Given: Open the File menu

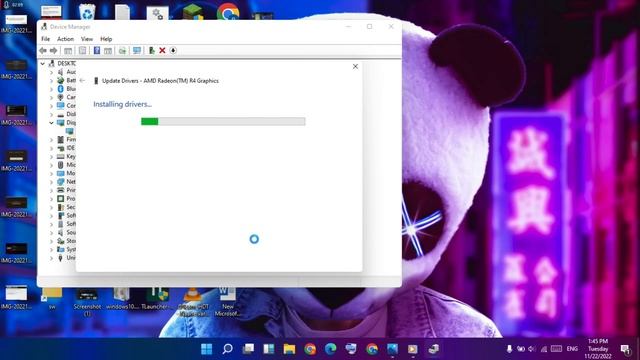Looking at the screenshot, I should 45,39.
